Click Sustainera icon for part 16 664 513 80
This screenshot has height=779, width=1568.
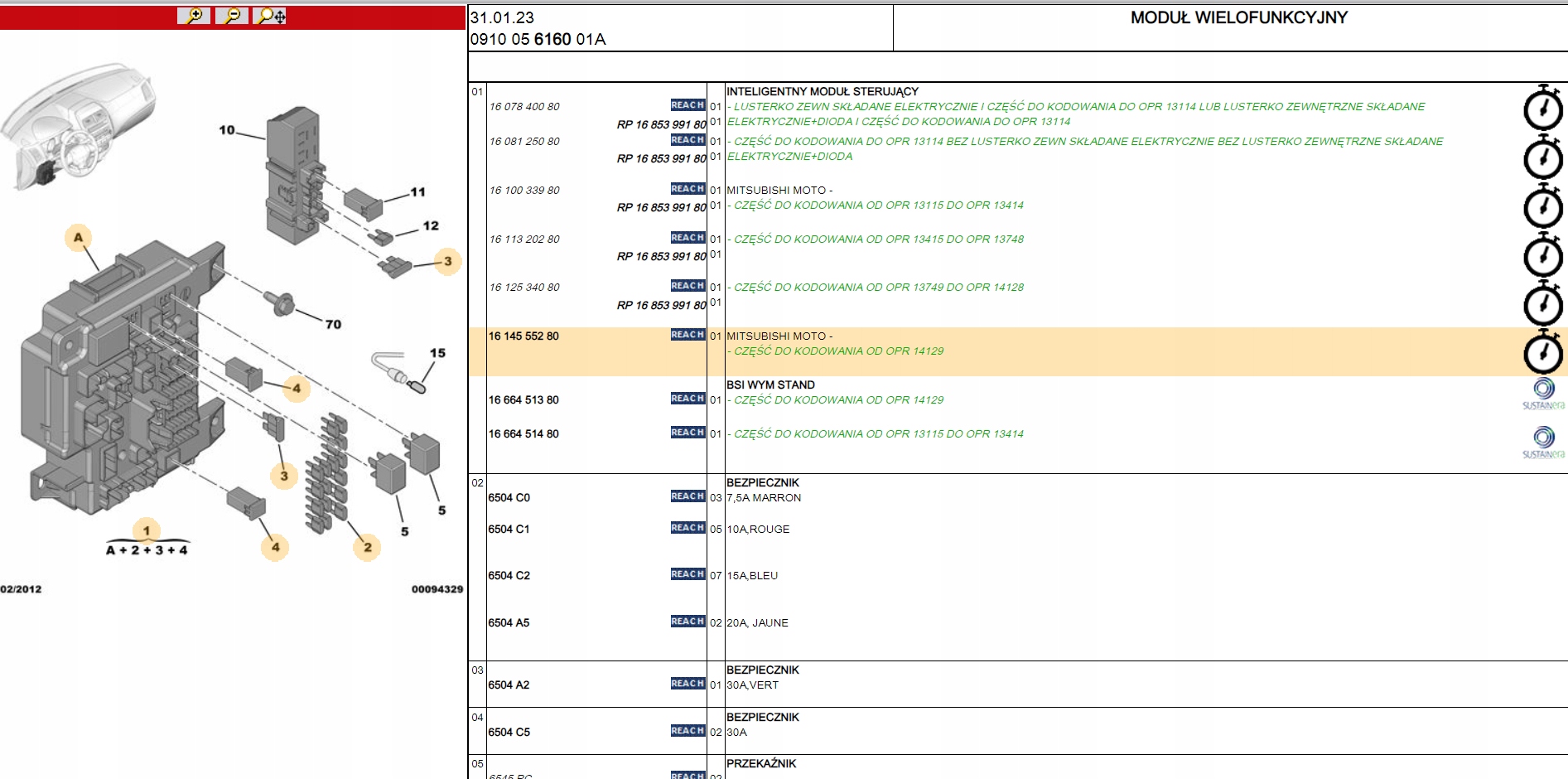[1543, 394]
